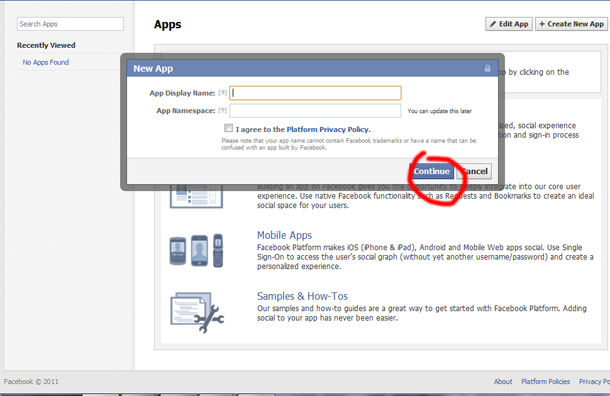
Task: Check the Platform Privacy Policy agreement box
Action: point(228,128)
